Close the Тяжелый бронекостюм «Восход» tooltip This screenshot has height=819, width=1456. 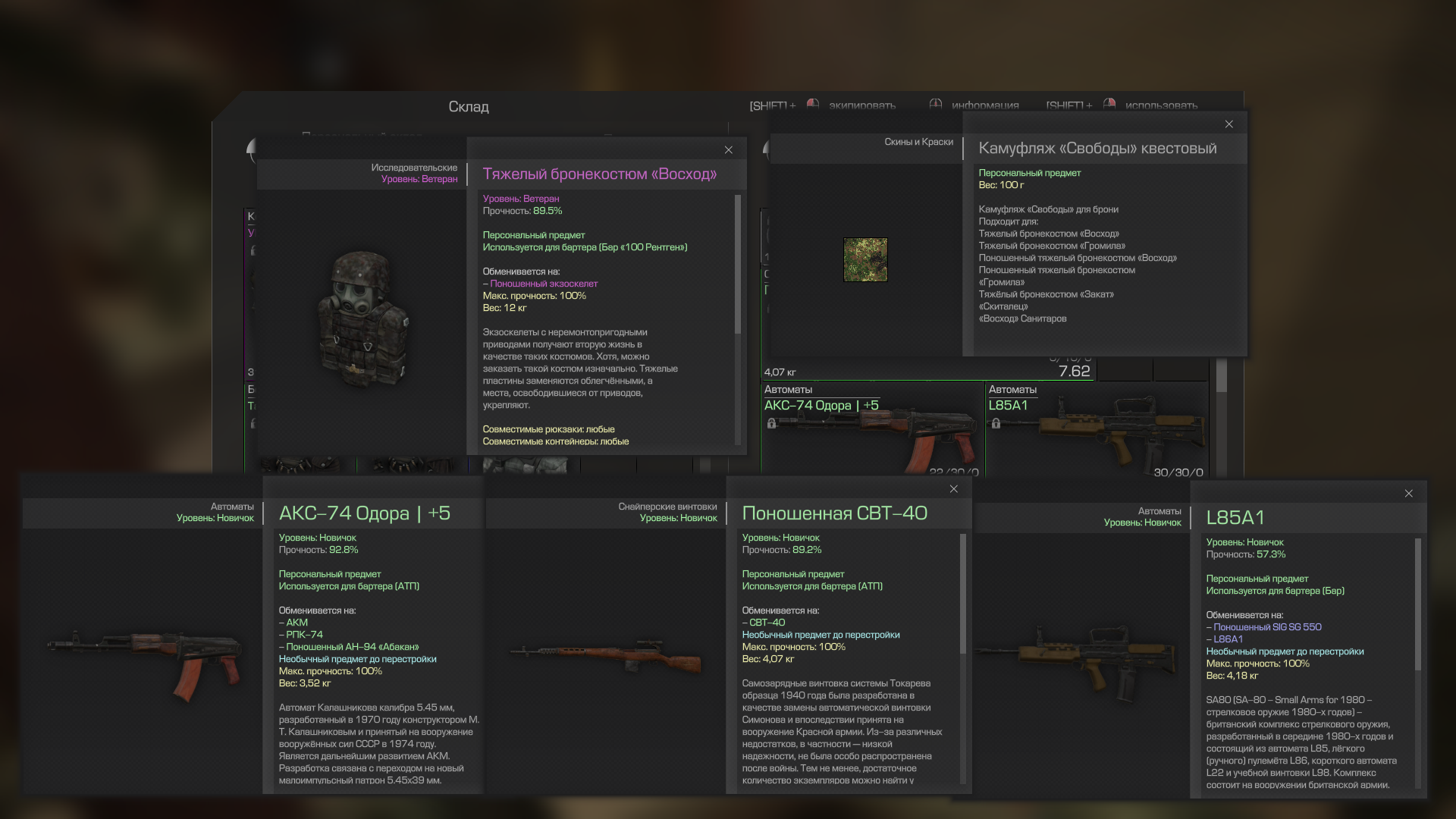tap(728, 150)
